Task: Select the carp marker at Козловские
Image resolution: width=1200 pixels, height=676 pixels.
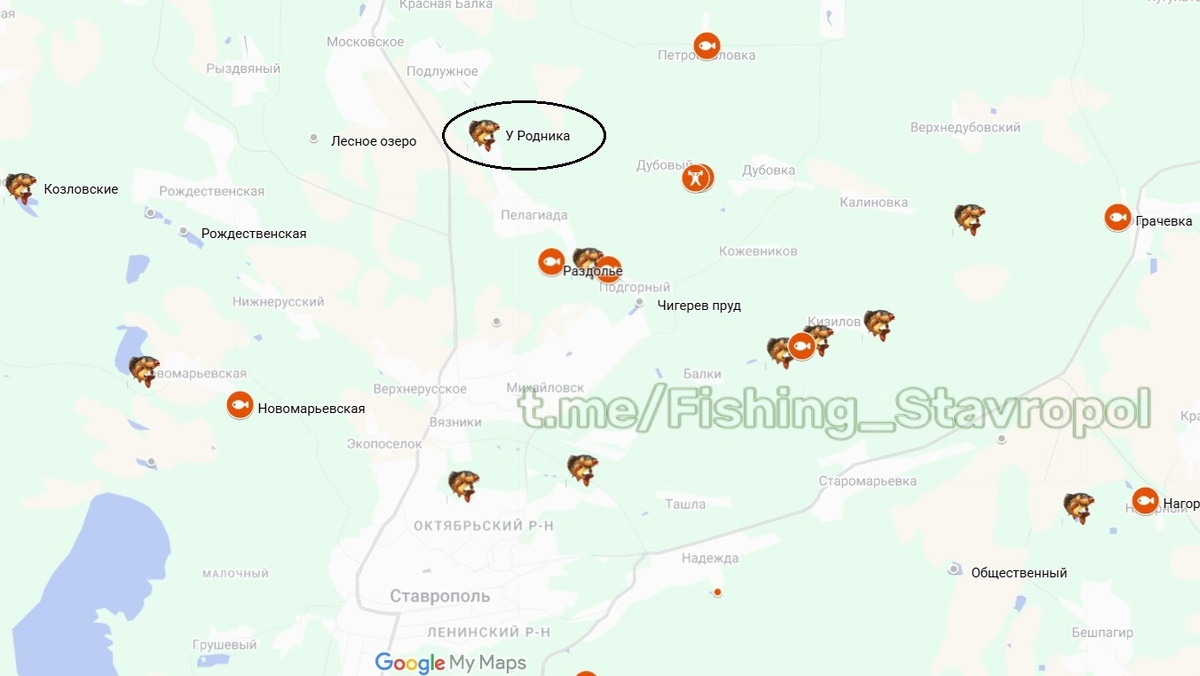Action: (21, 188)
